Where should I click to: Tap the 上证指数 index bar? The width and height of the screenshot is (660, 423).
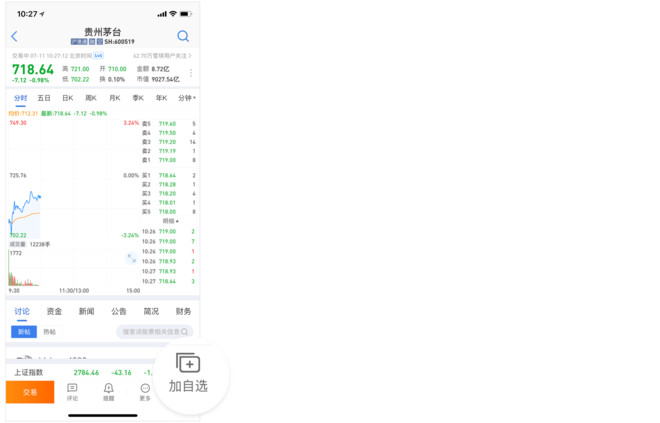tap(80, 372)
